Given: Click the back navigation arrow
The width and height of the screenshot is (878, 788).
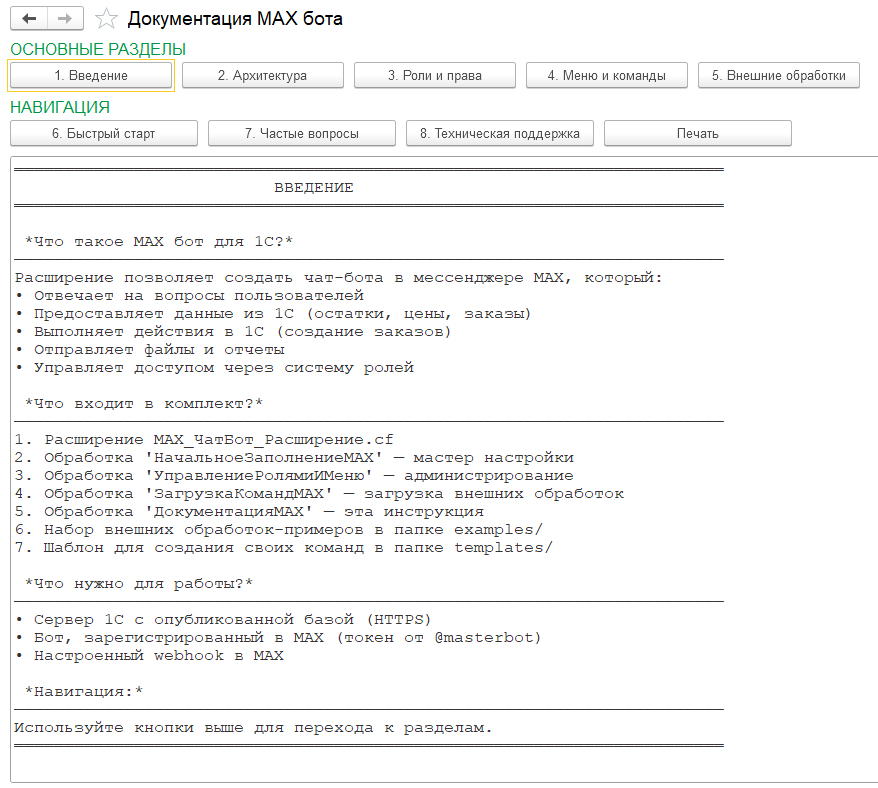Looking at the screenshot, I should point(29,18).
